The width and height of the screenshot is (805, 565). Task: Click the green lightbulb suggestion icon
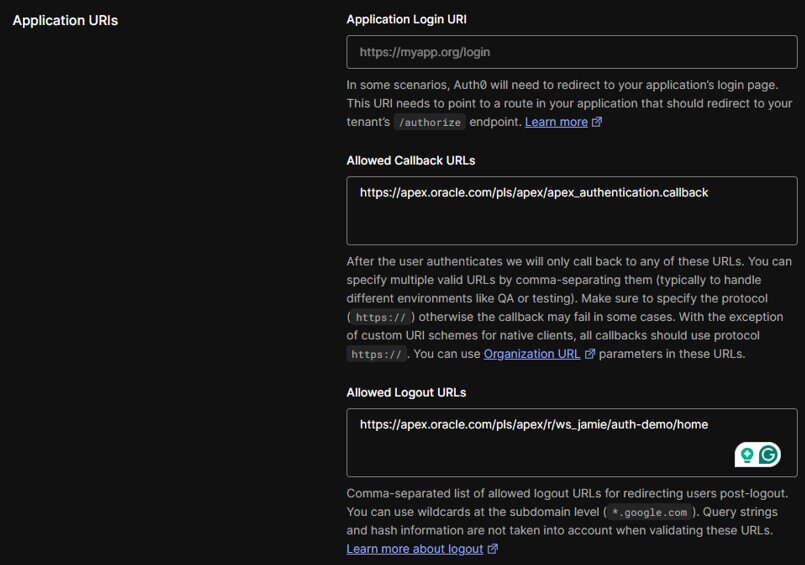click(747, 455)
